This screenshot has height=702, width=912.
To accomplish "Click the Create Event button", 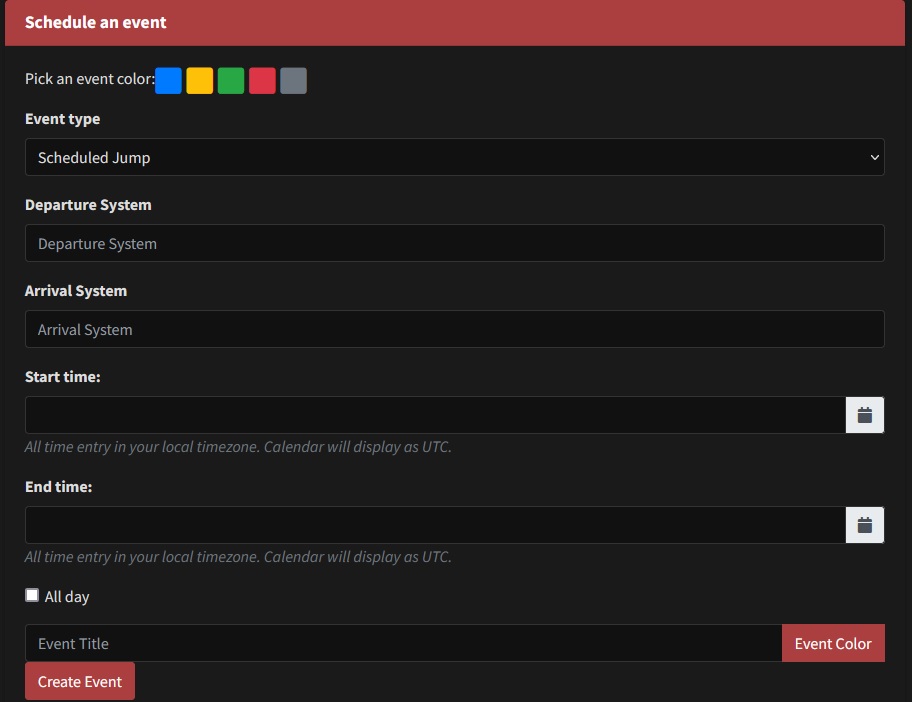I will coord(80,681).
